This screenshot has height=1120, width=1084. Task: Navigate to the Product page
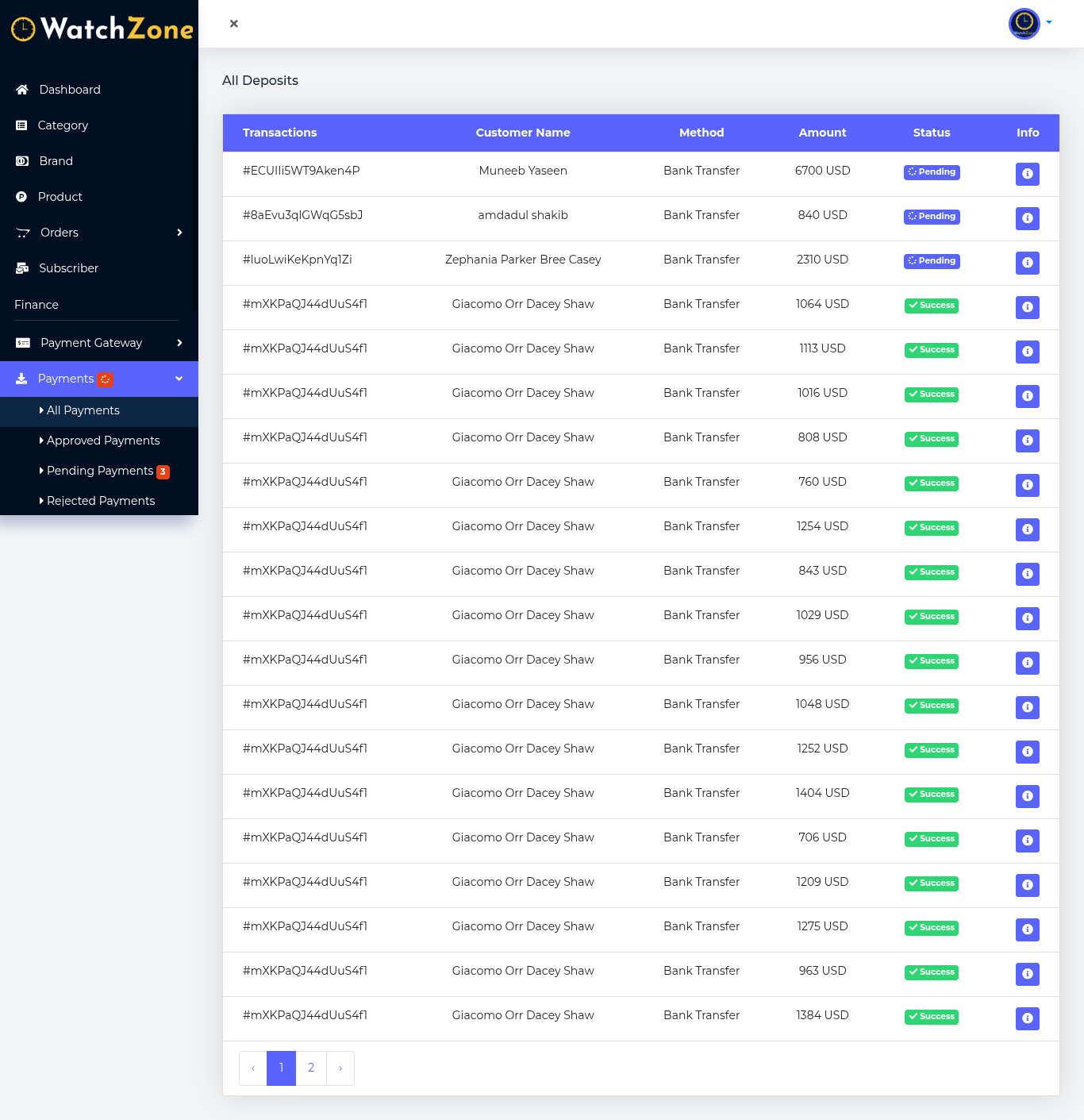coord(60,197)
